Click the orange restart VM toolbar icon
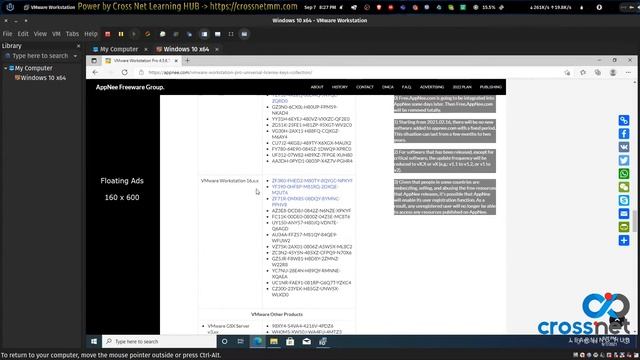640x360 pixels. [x=147, y=34]
